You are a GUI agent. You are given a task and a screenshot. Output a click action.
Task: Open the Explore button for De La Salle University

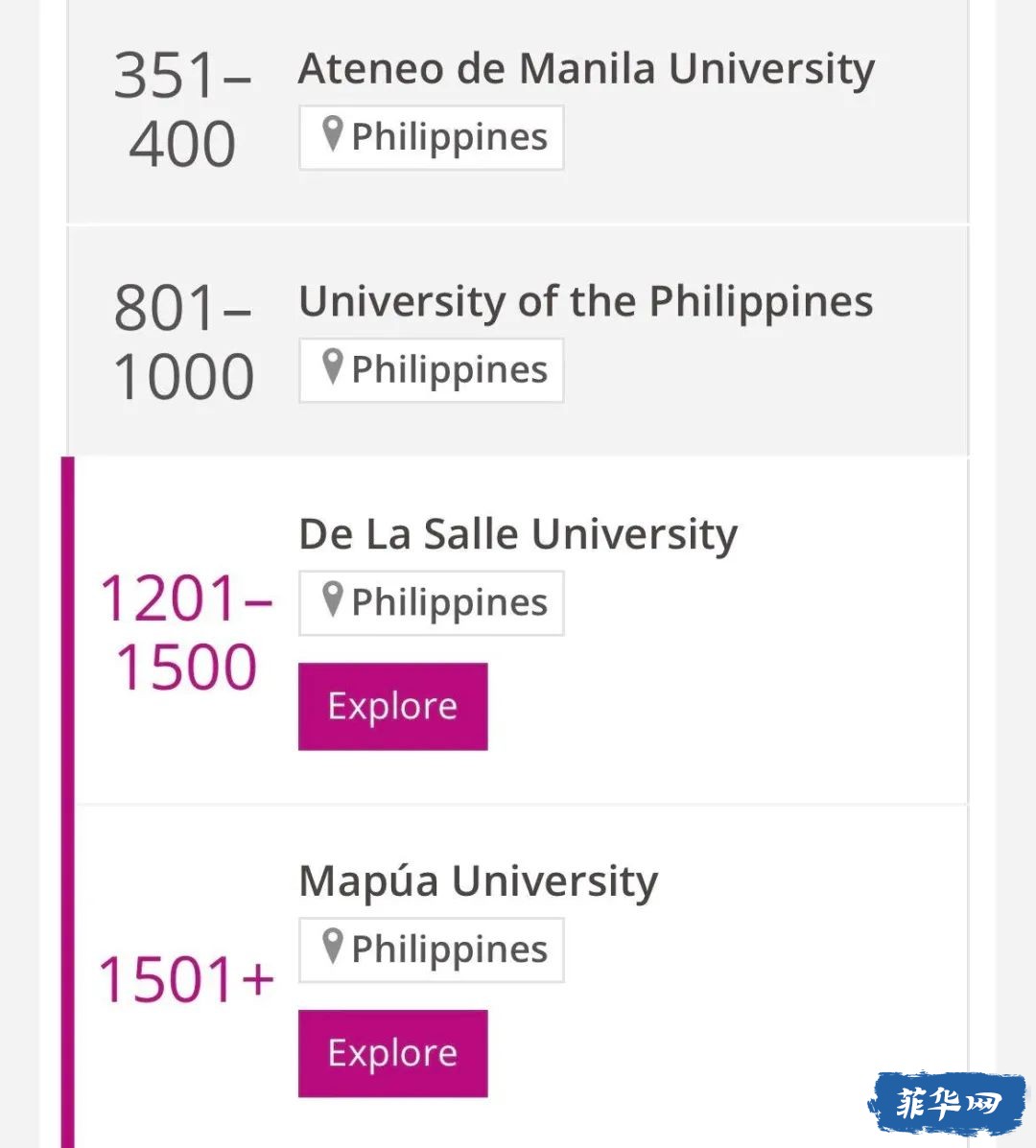[392, 707]
